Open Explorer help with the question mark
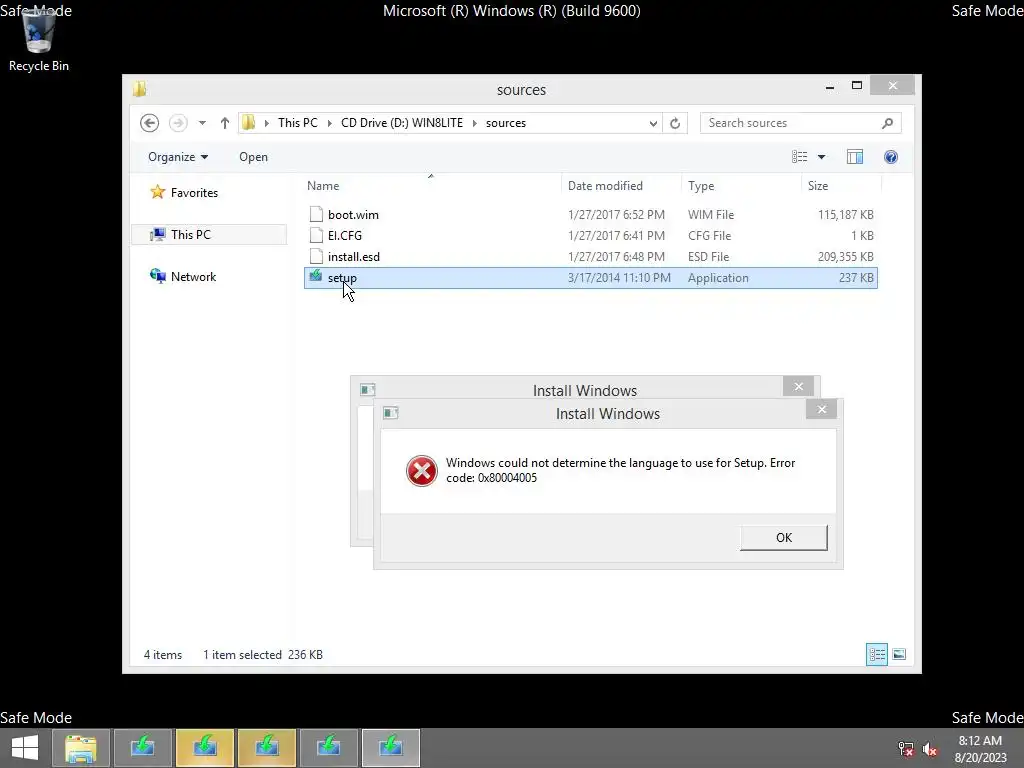Screen dimensions: 1024x768 pos(891,157)
